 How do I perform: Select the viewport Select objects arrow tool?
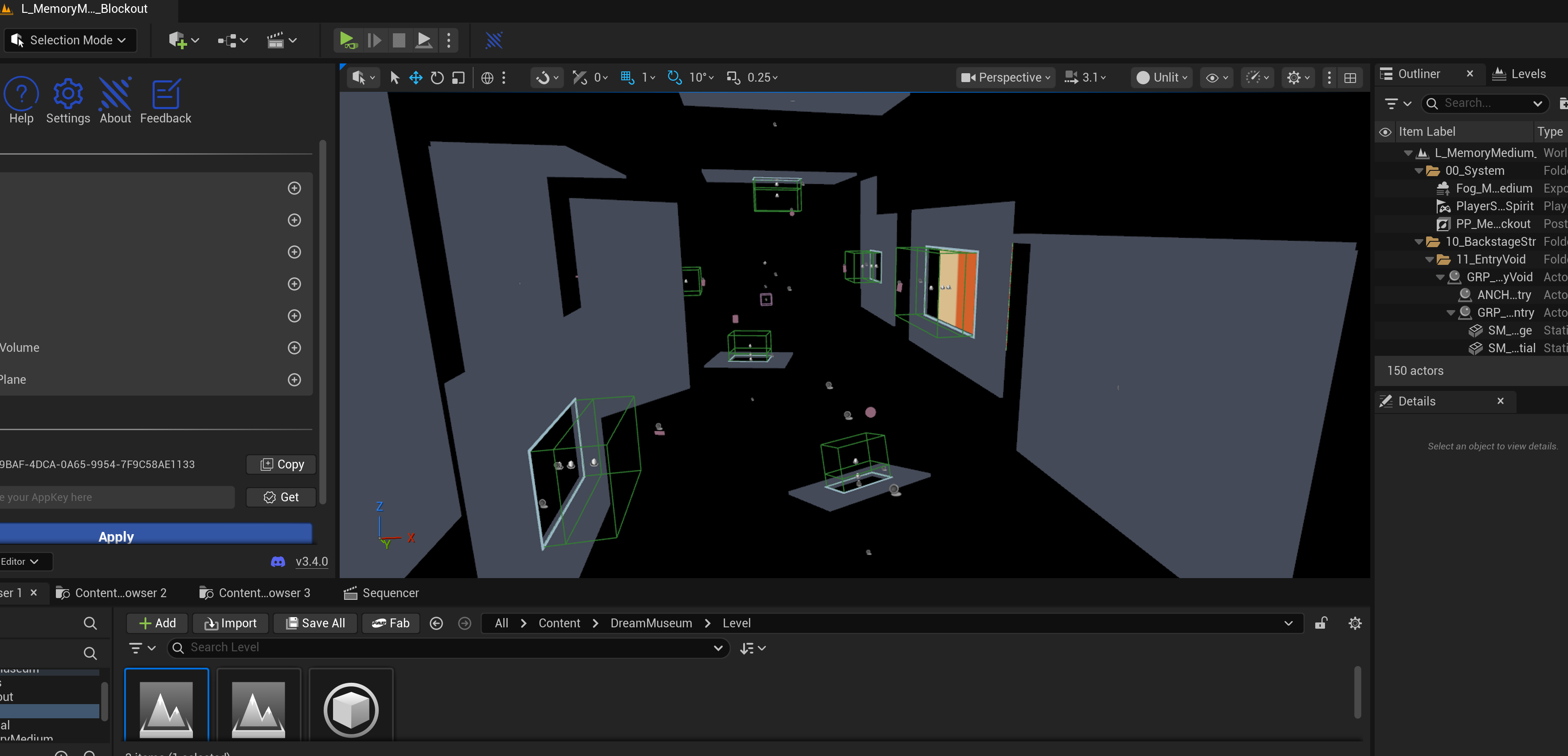tap(394, 77)
